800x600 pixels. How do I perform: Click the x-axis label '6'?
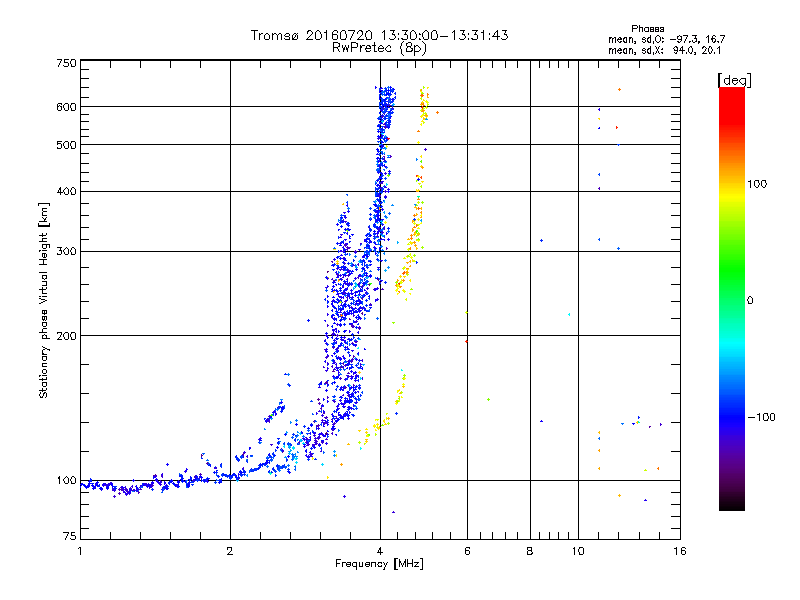point(467,551)
